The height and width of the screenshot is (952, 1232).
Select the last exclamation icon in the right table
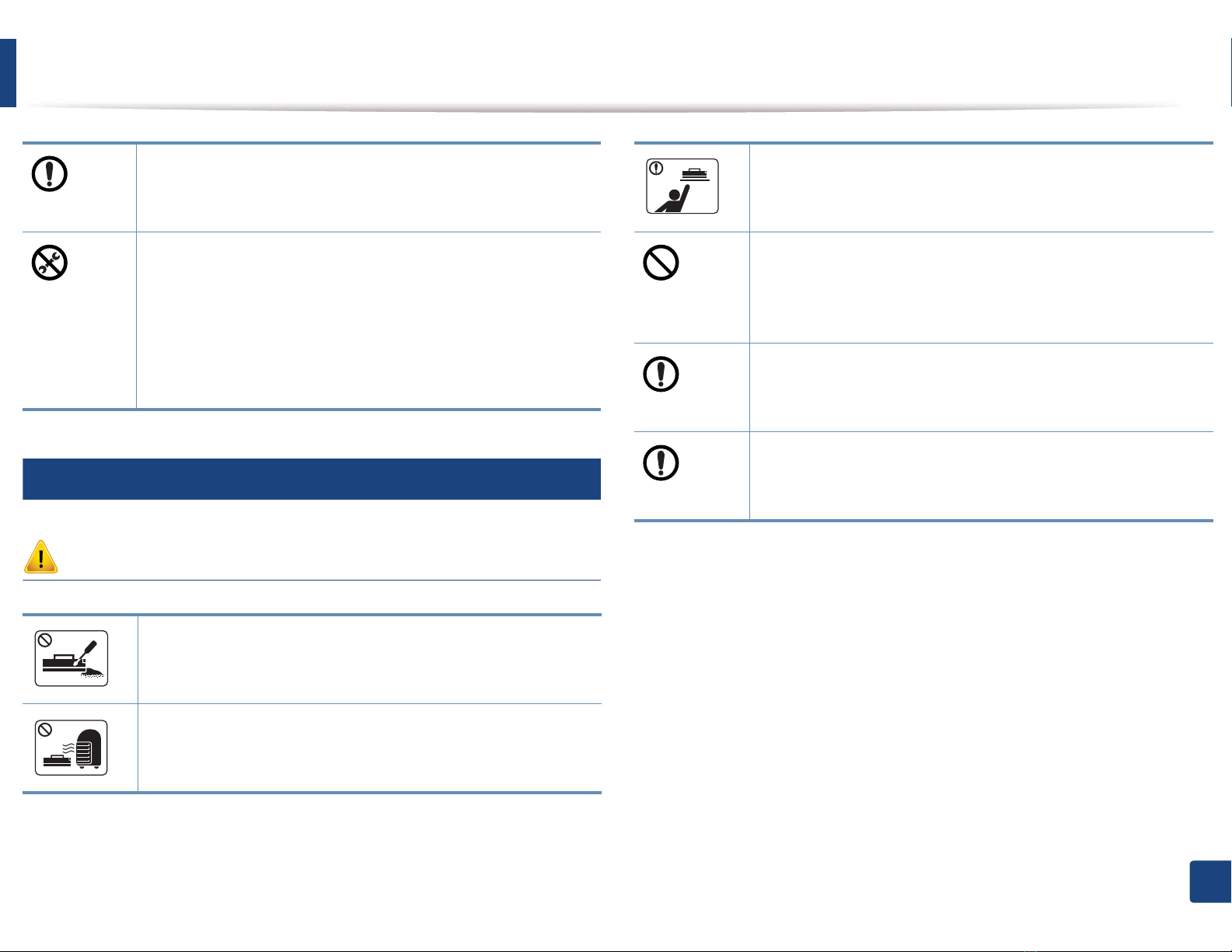(661, 463)
